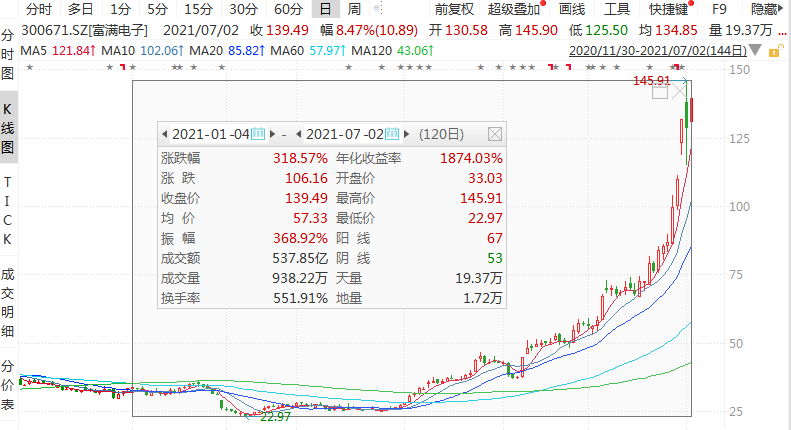
Task: Click the 均 134.85 average price in header
Action: (x=668, y=30)
